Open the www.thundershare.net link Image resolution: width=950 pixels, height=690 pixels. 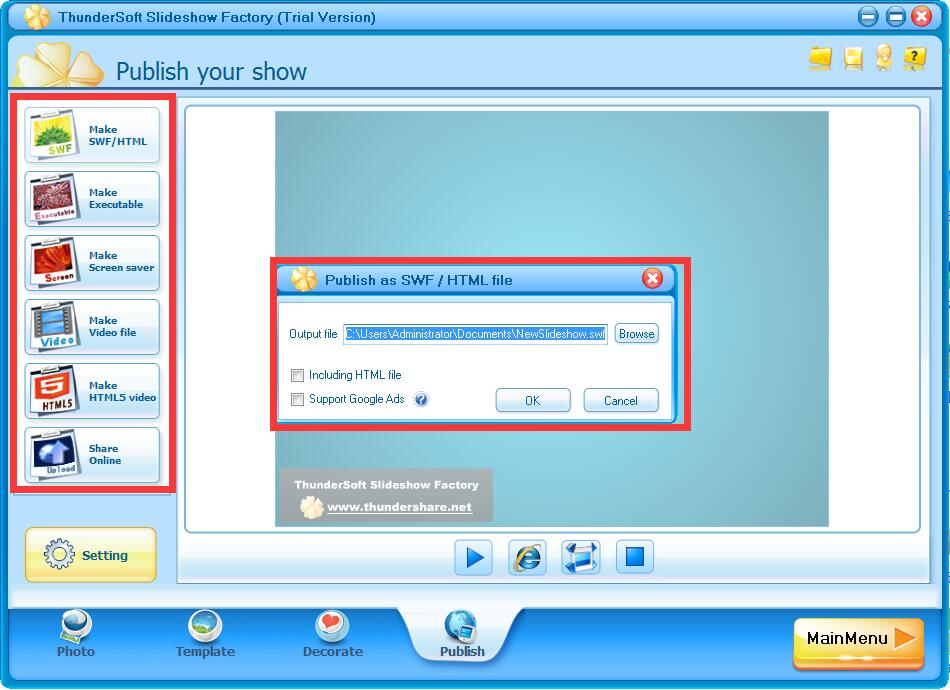[x=399, y=507]
